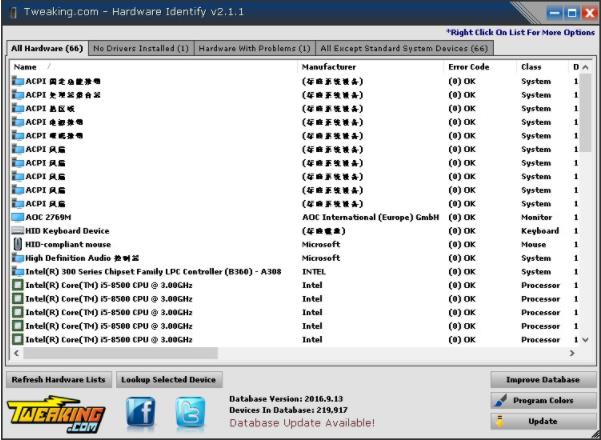Click the Improve Database button

click(542, 380)
